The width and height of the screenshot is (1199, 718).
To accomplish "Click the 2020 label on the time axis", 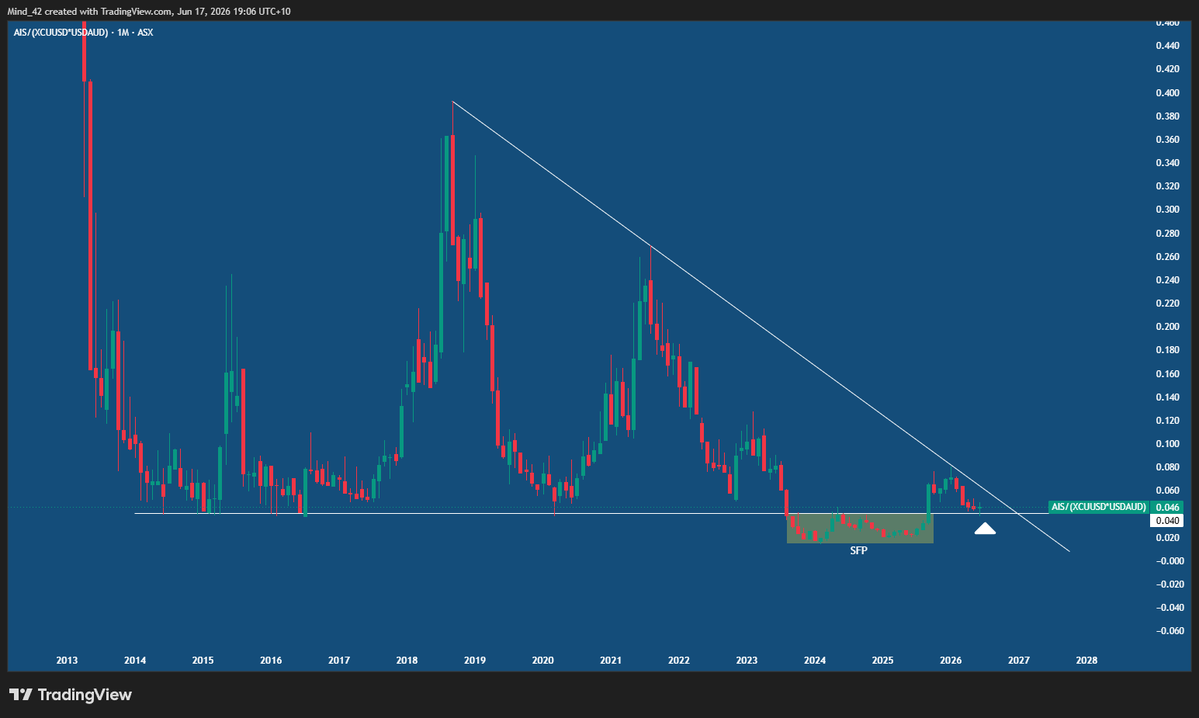I will 543,661.
